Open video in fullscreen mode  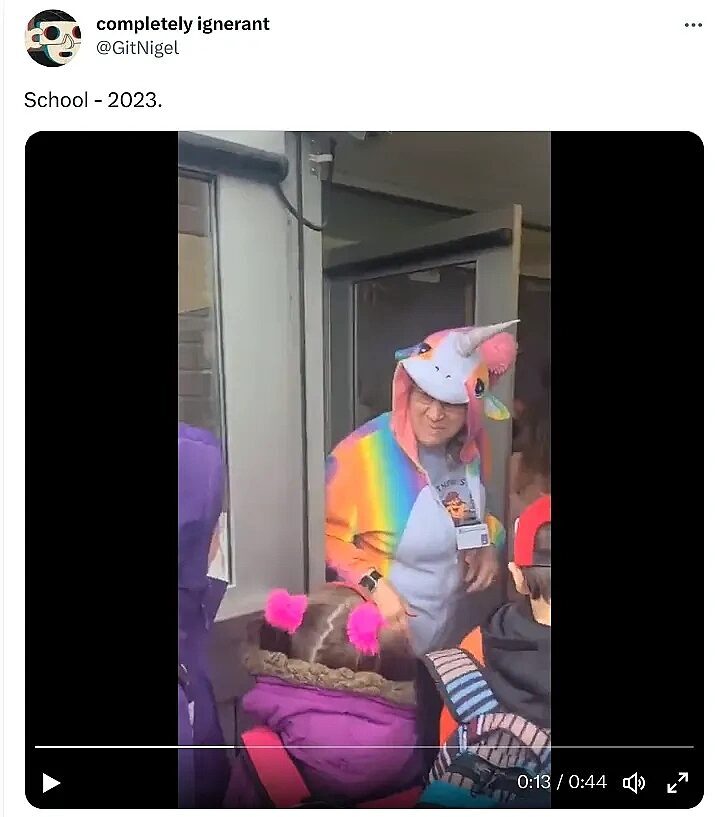click(x=677, y=783)
